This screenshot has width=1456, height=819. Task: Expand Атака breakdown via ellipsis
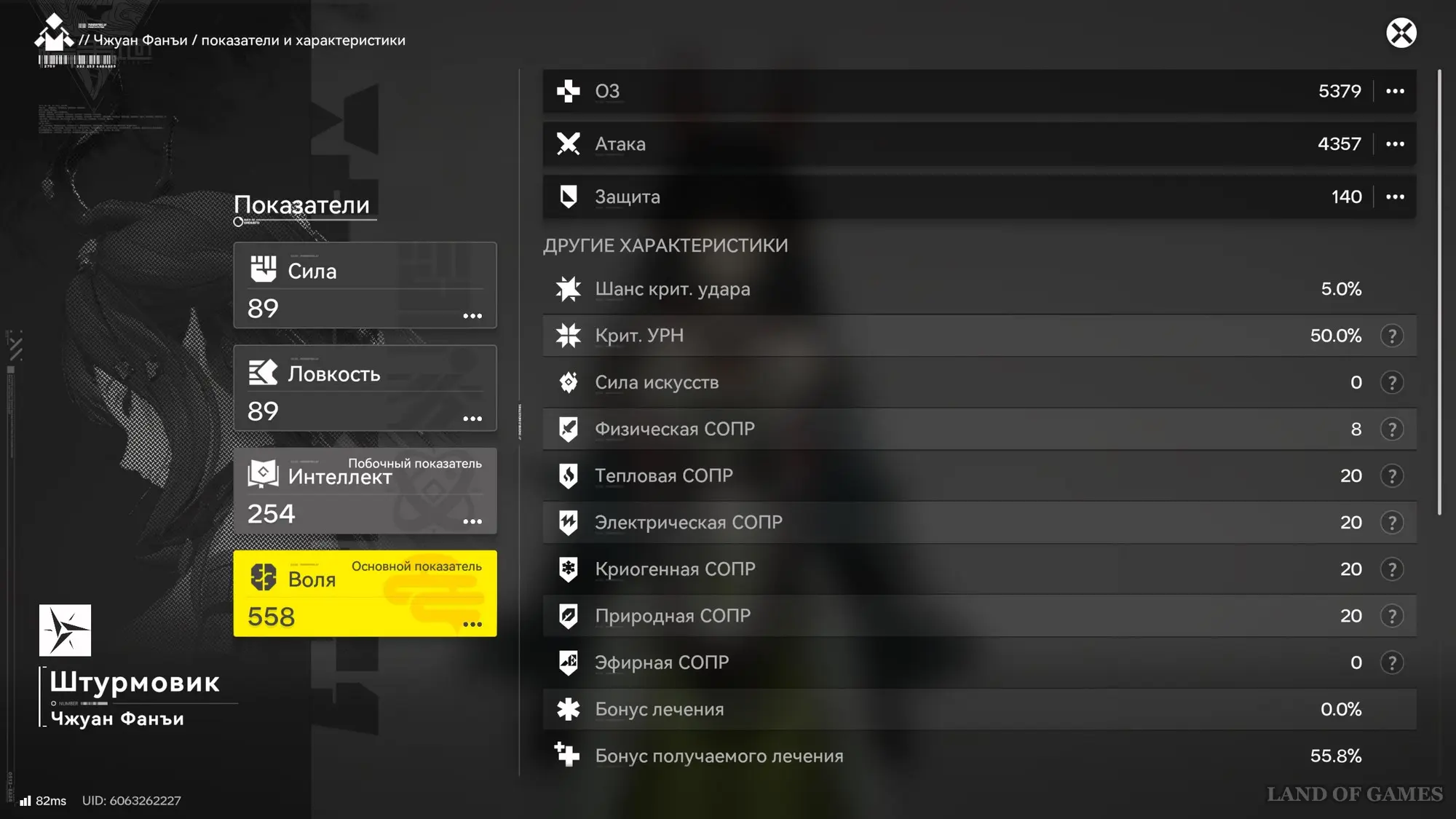coord(1395,144)
